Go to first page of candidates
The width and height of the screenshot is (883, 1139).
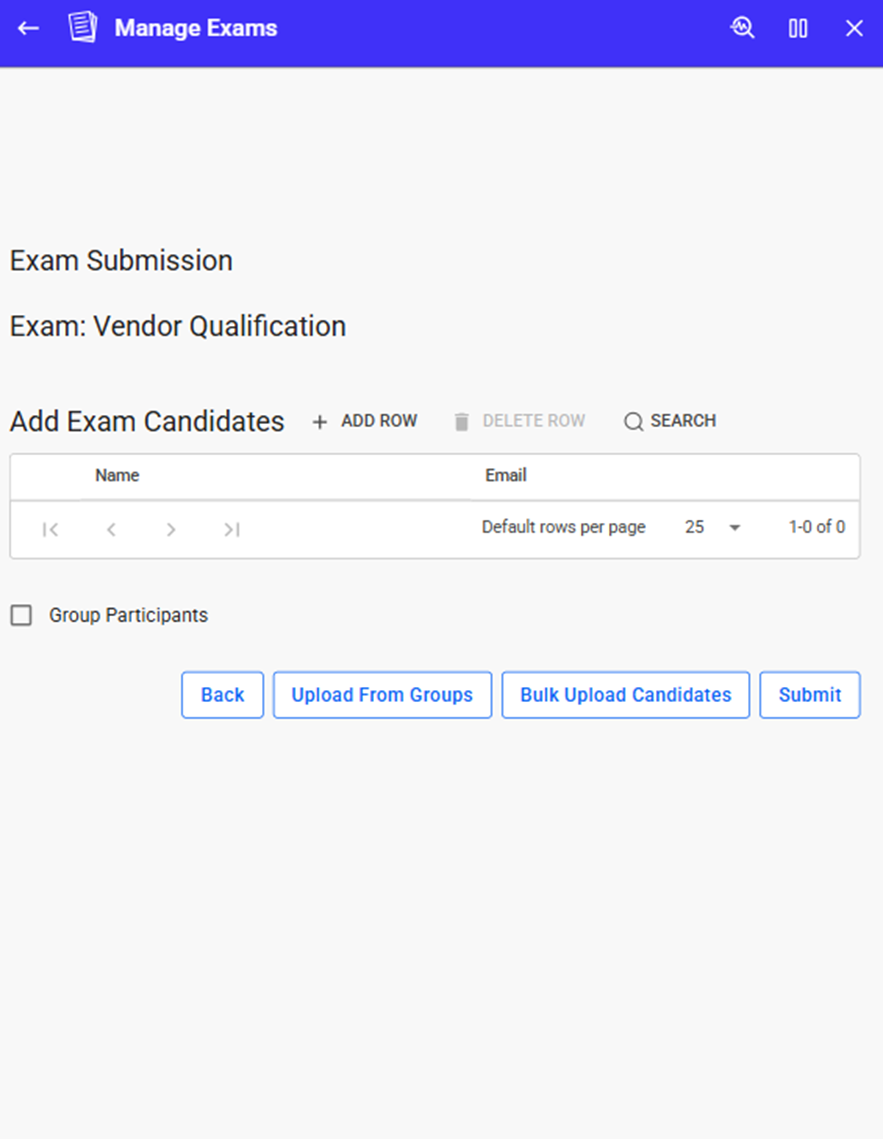click(x=50, y=529)
